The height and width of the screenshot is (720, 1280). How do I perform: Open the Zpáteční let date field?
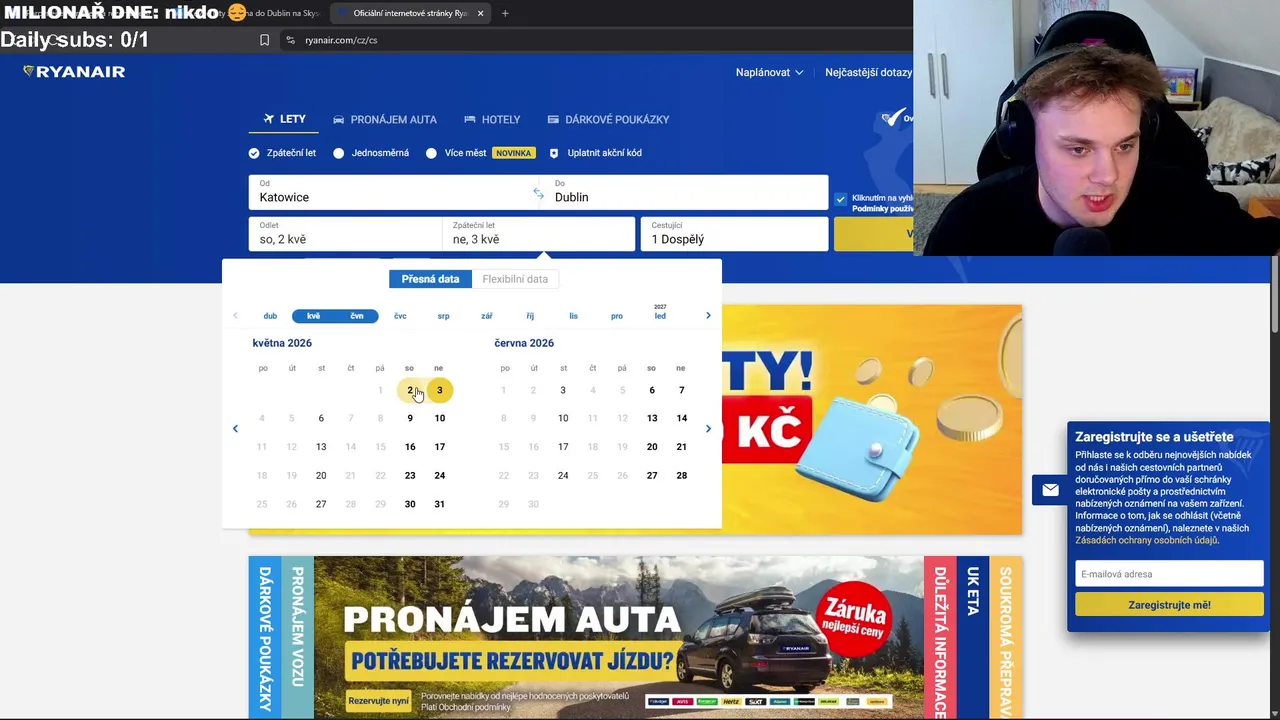tap(538, 234)
